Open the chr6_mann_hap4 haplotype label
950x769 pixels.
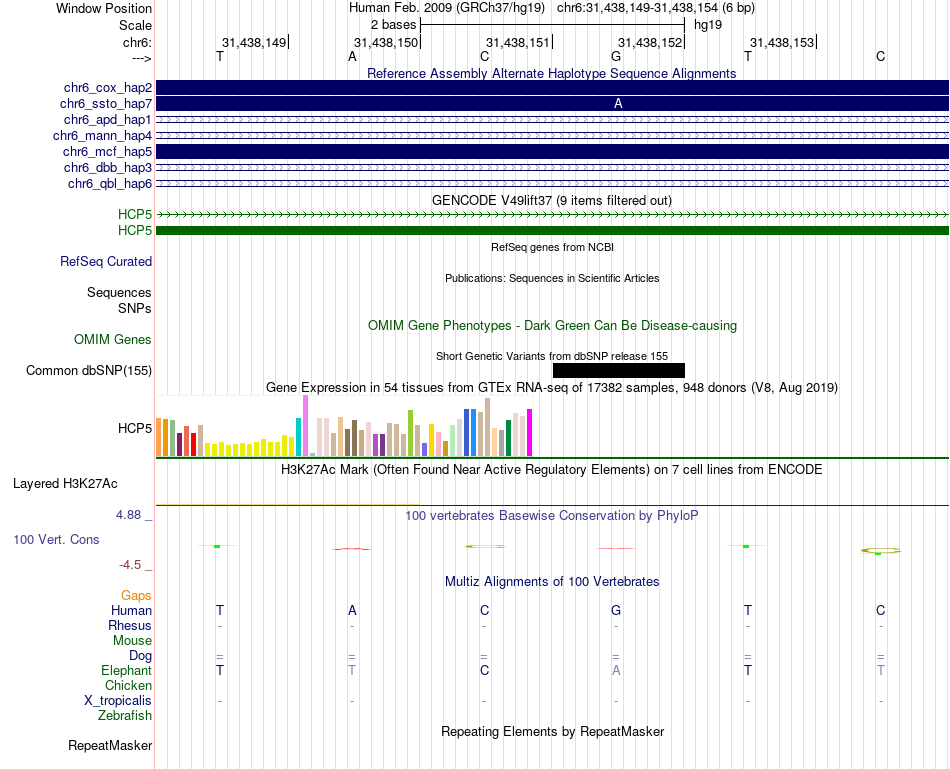102,136
